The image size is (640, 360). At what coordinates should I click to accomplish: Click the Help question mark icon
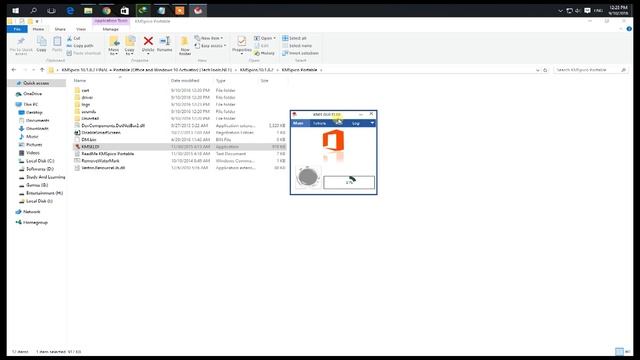click(x=629, y=29)
